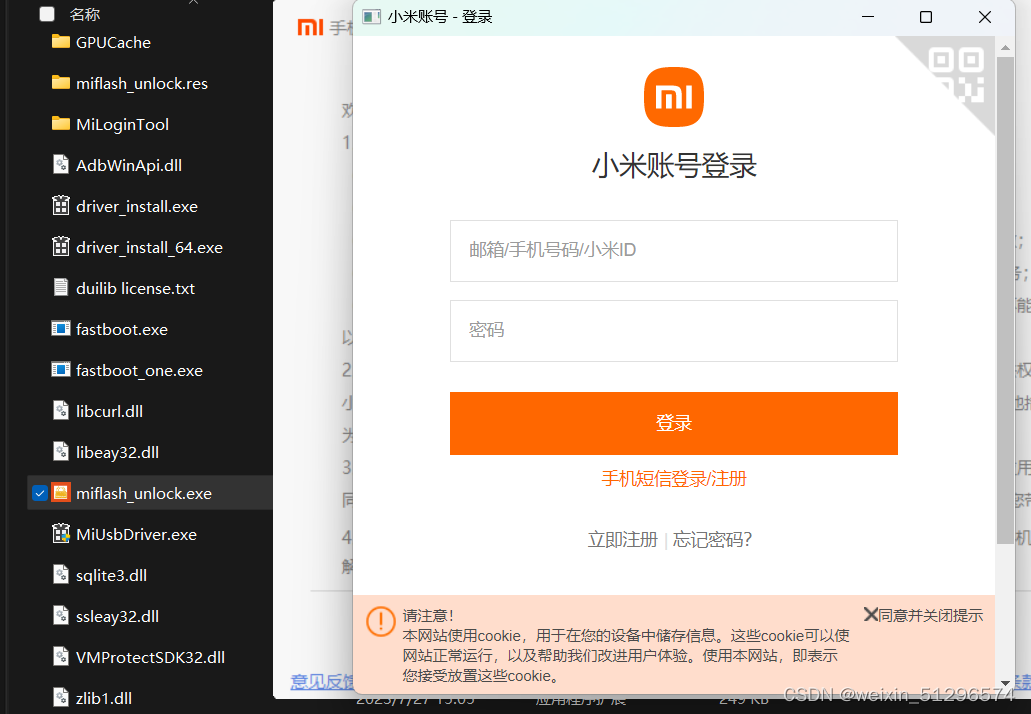Click the login window title bar icon

click(x=372, y=16)
